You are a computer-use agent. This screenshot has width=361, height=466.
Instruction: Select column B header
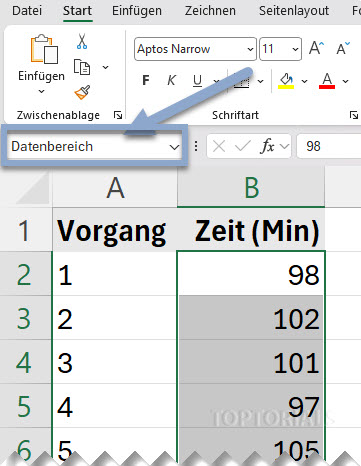pos(251,188)
